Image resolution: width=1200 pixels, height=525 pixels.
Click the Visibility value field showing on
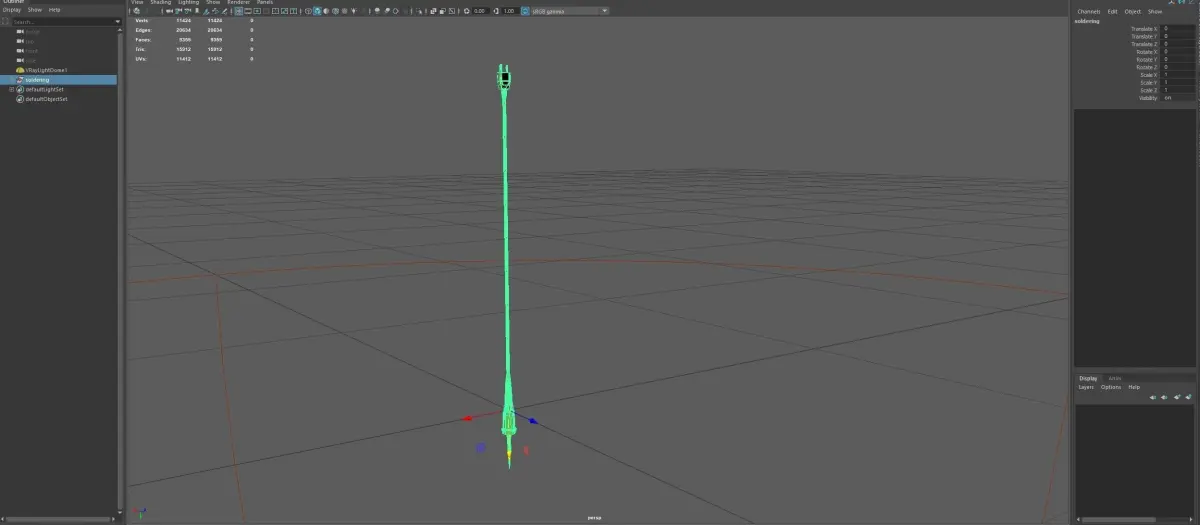(1177, 98)
